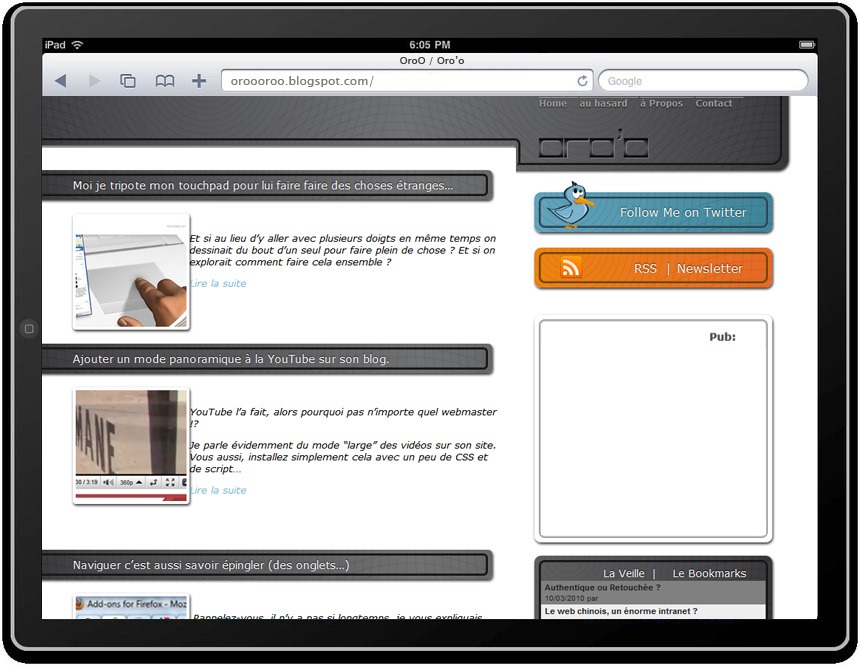Open the 'au hasard' menu item
The width and height of the screenshot is (860, 666).
pos(603,103)
